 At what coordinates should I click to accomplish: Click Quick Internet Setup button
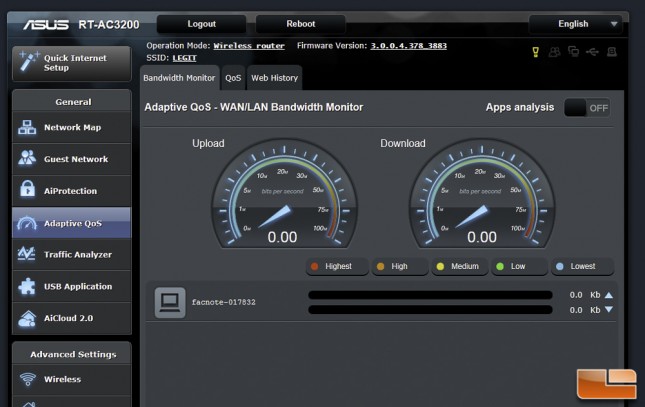click(x=72, y=63)
